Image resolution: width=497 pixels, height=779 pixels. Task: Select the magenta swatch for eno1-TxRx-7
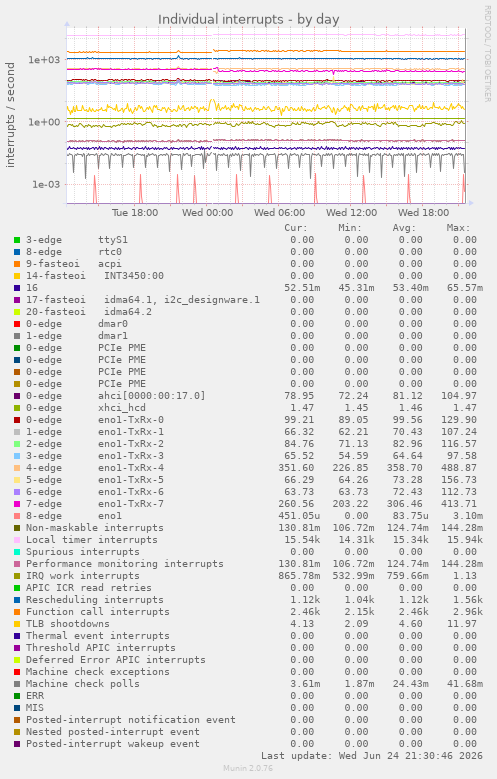(x=17, y=504)
